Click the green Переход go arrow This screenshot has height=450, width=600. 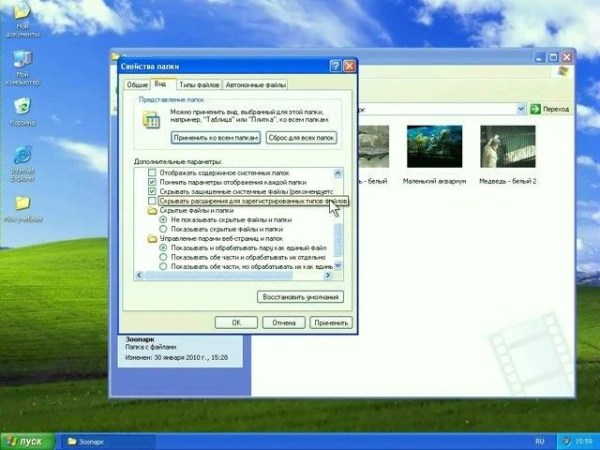pyautogui.click(x=536, y=108)
